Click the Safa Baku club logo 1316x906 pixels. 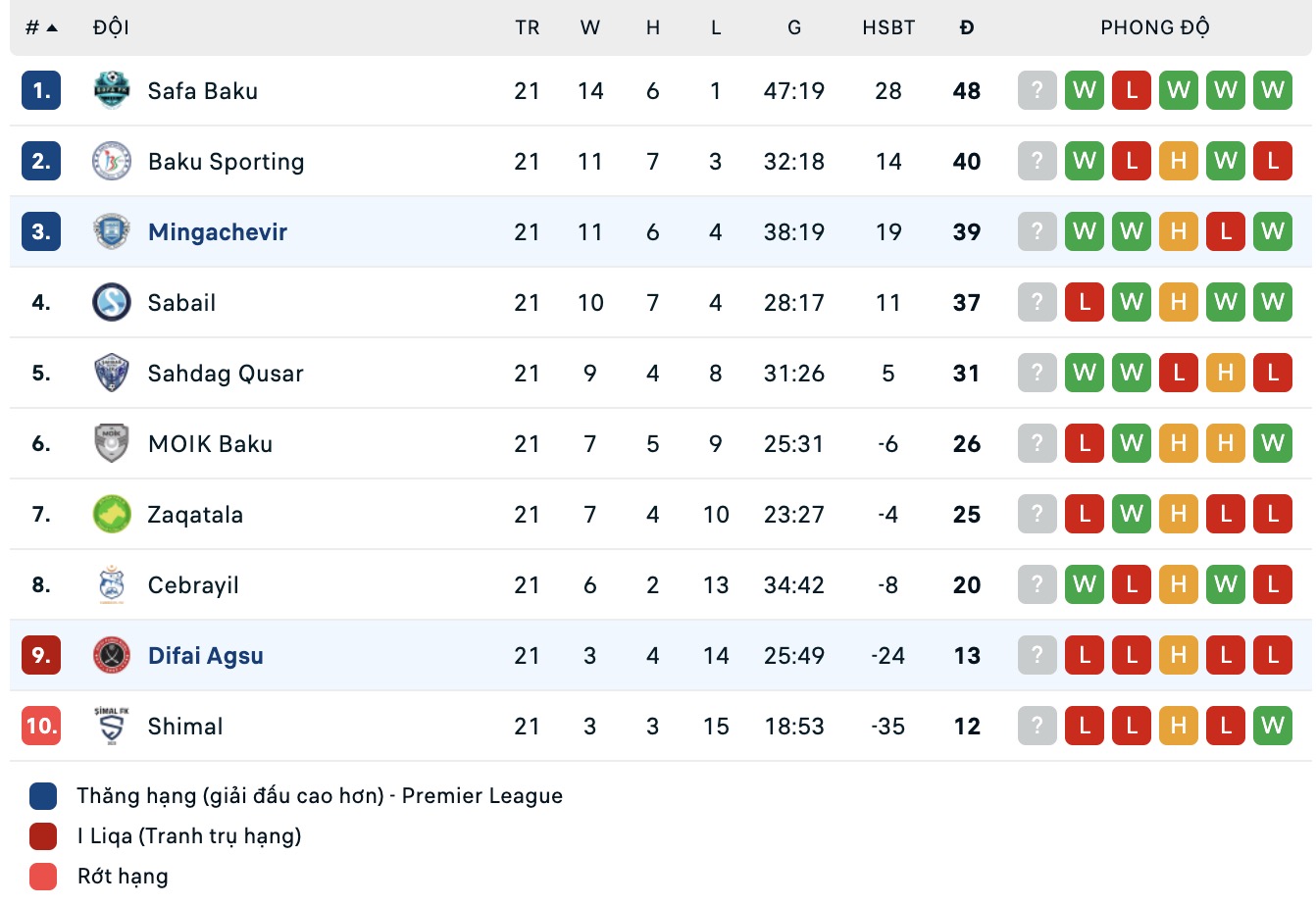tap(112, 90)
